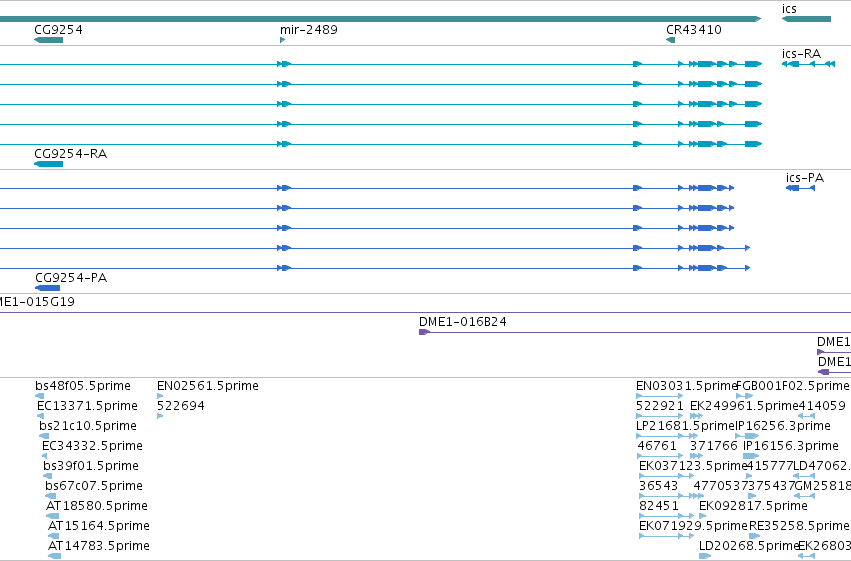The image size is (851, 561).
Task: Select the AT14783.5prime EST label
Action: point(99,546)
